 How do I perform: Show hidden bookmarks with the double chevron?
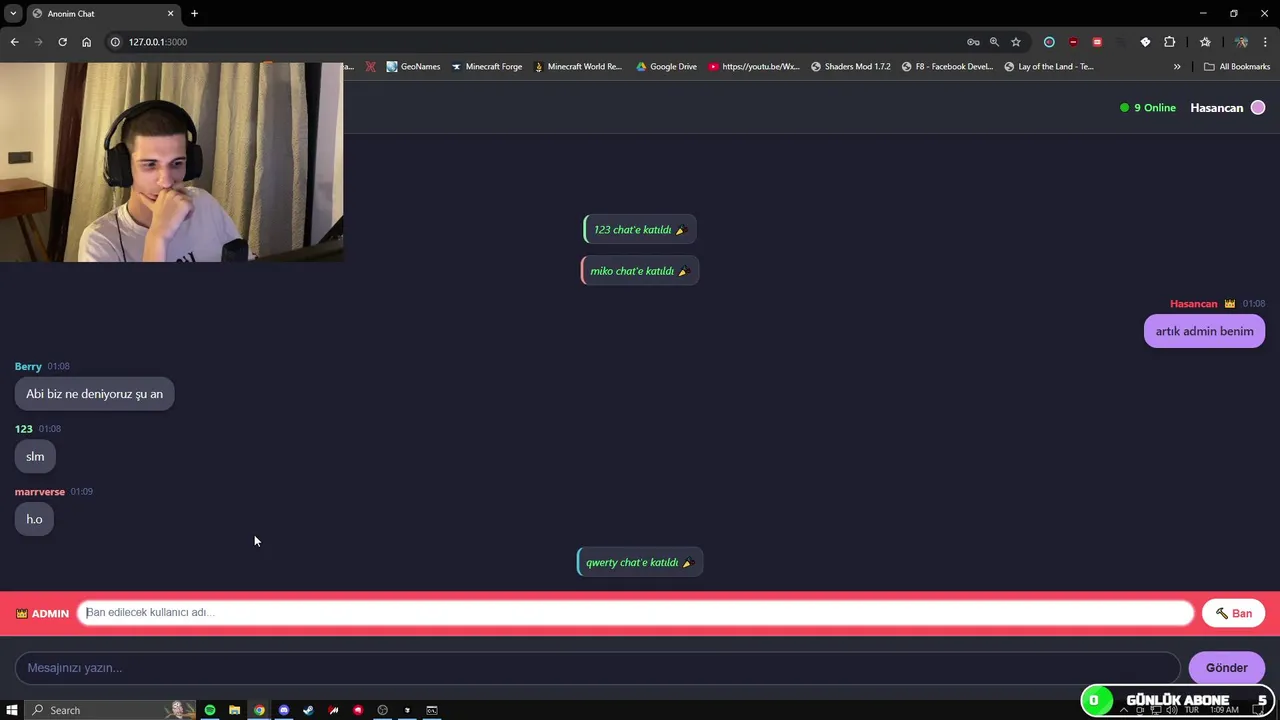[x=1177, y=67]
